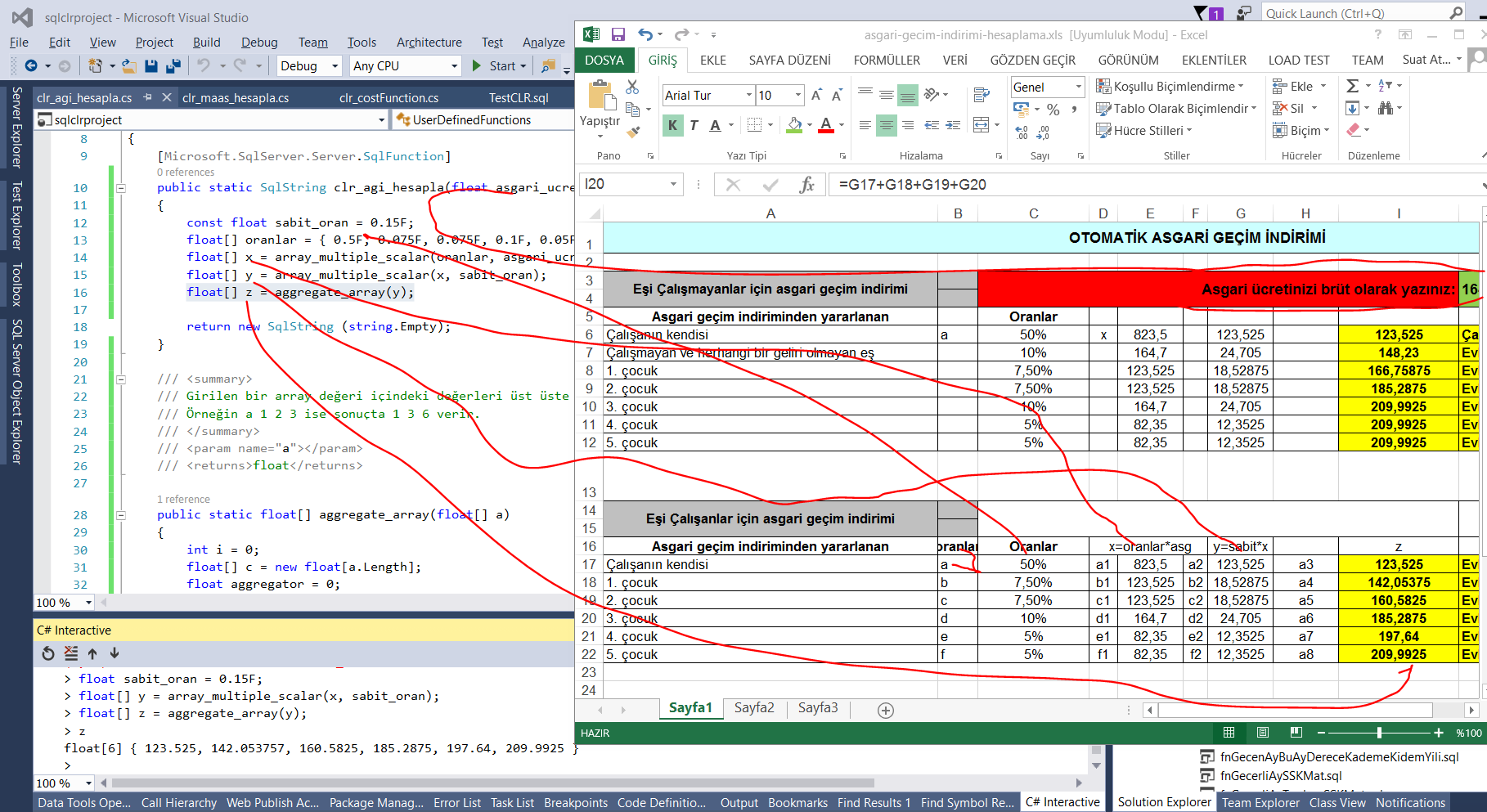The width and height of the screenshot is (1487, 812).
Task: Click Navigate Backward arrow in Visual Studio toolbar
Action: (31, 65)
